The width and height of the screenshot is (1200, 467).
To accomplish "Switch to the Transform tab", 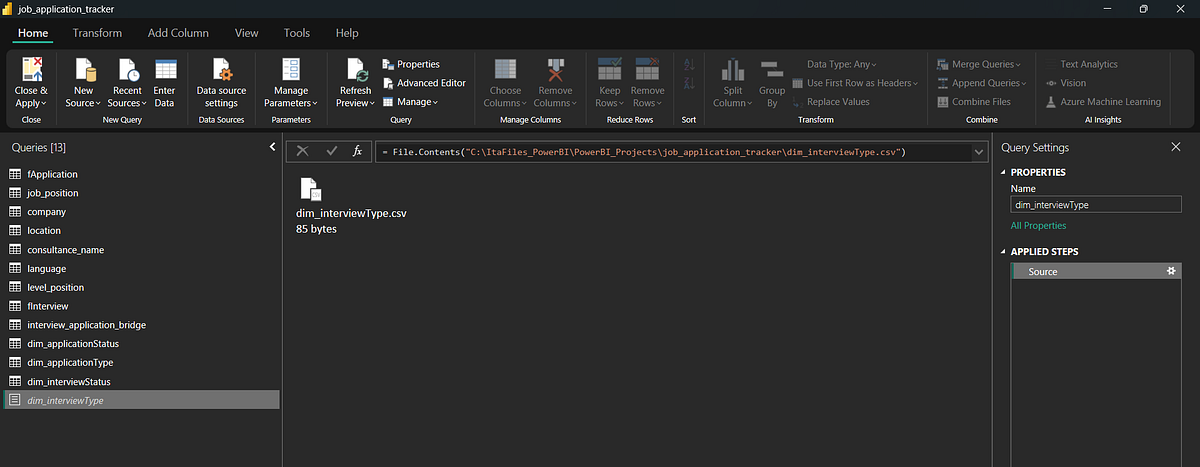I will pos(97,33).
